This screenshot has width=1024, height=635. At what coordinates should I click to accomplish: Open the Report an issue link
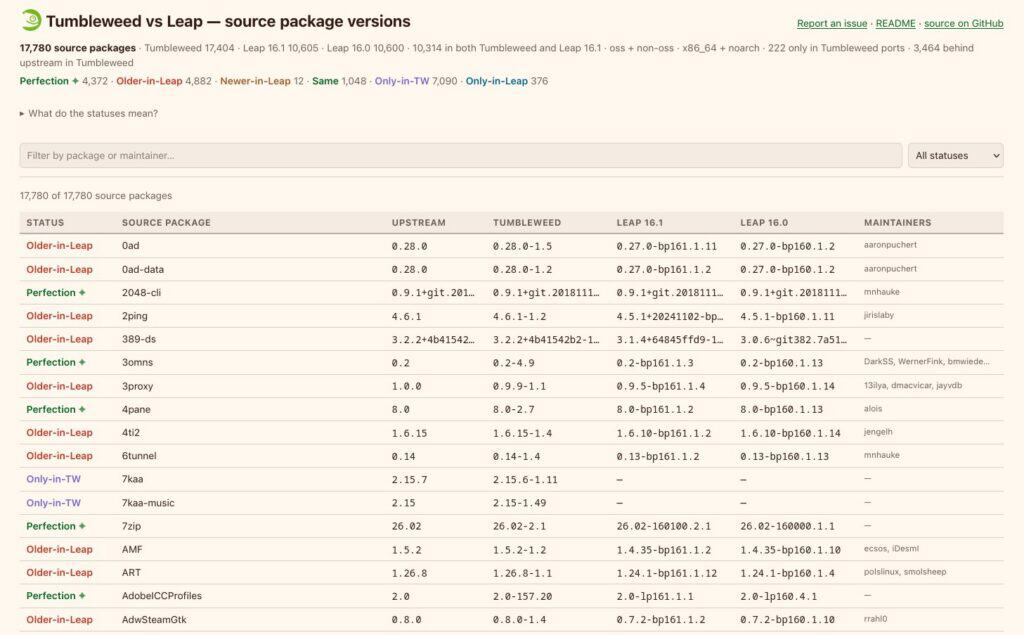tap(831, 24)
